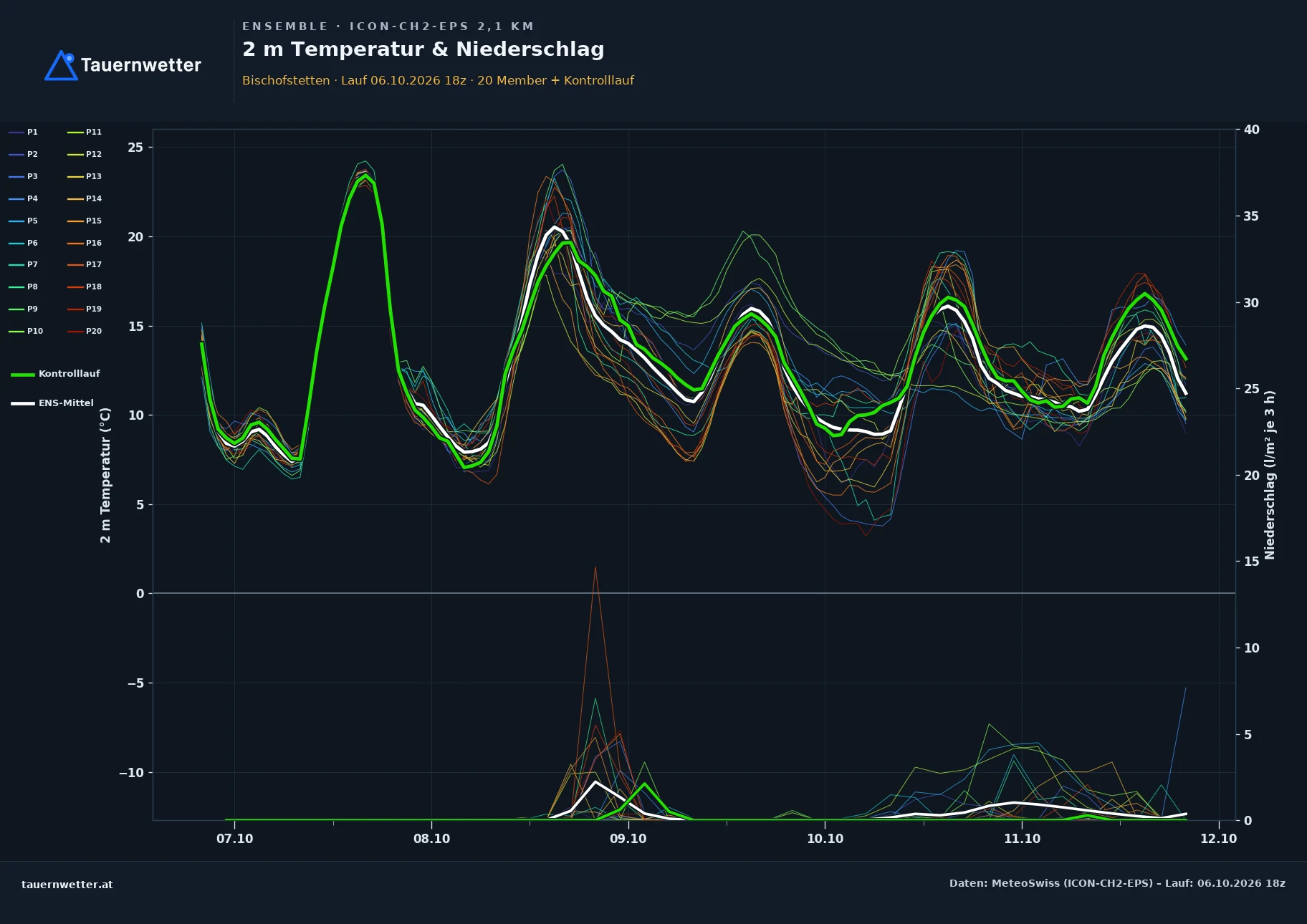
Task: Click the MeteoSwiss data source footer text
Action: pyautogui.click(x=1117, y=883)
